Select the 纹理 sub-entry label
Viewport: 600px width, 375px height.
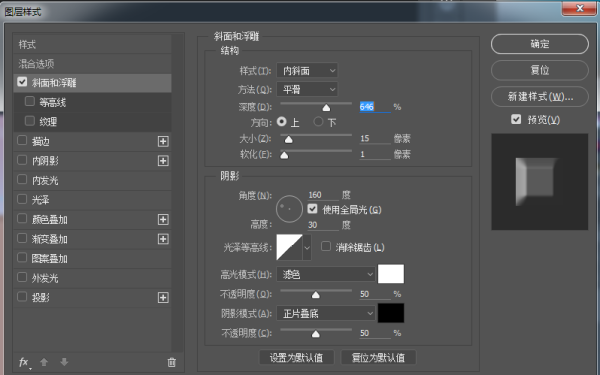tap(48, 122)
